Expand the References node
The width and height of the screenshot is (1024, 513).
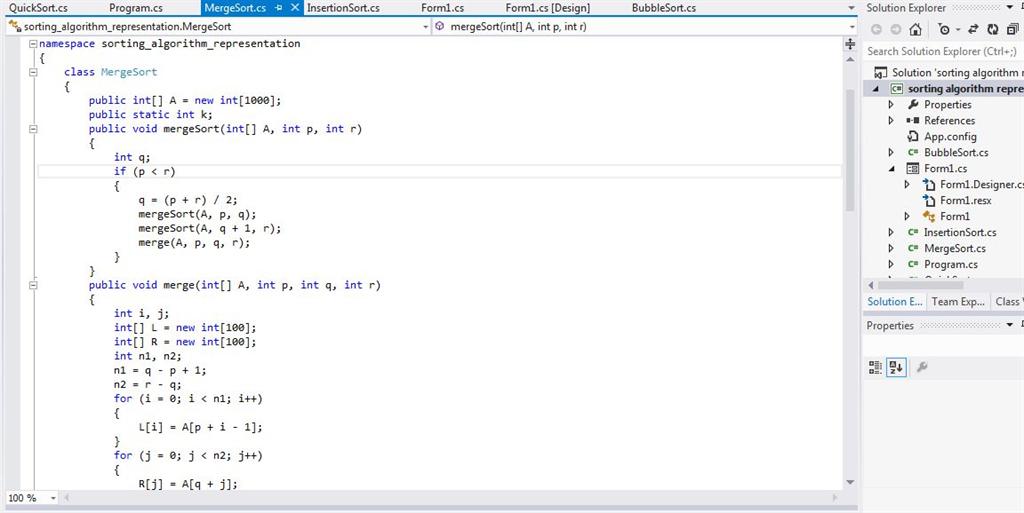click(x=891, y=120)
